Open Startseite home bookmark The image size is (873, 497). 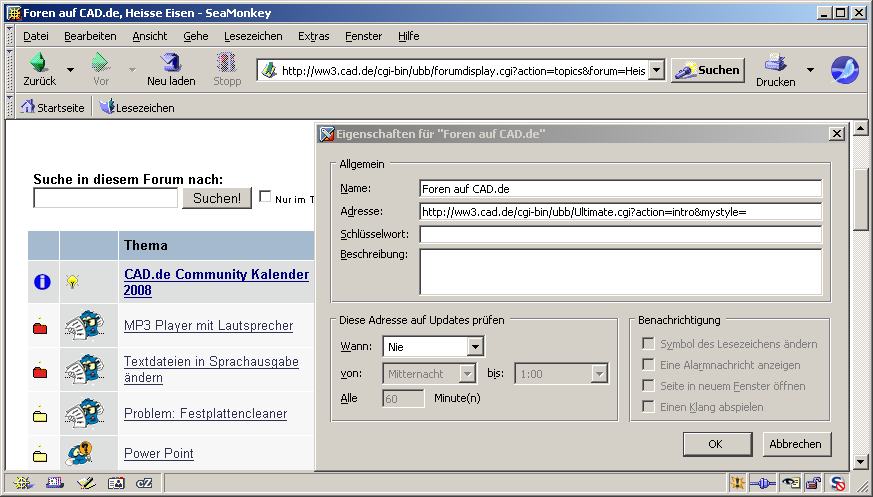53,107
